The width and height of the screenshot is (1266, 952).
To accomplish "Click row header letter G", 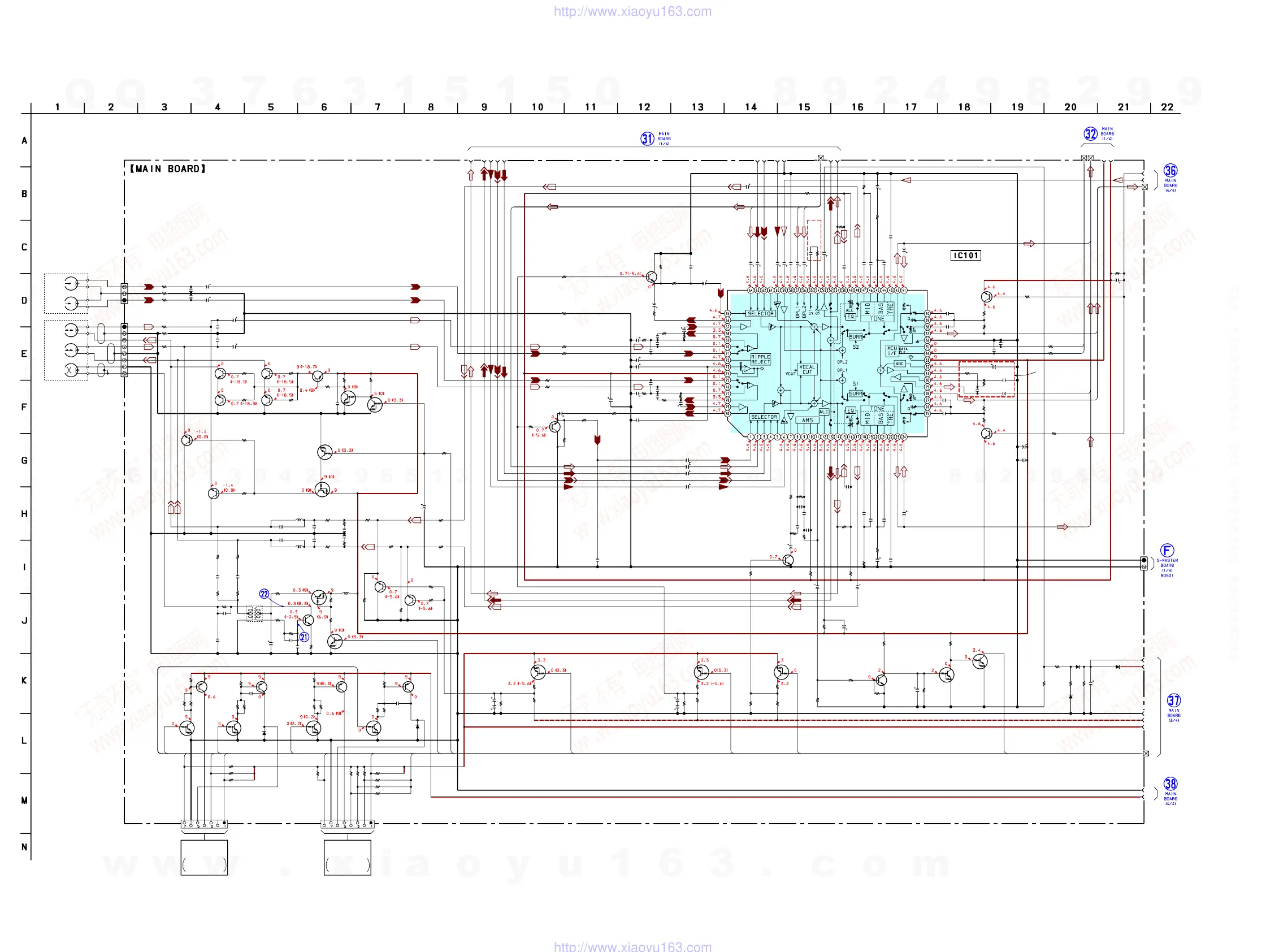I will tap(24, 460).
